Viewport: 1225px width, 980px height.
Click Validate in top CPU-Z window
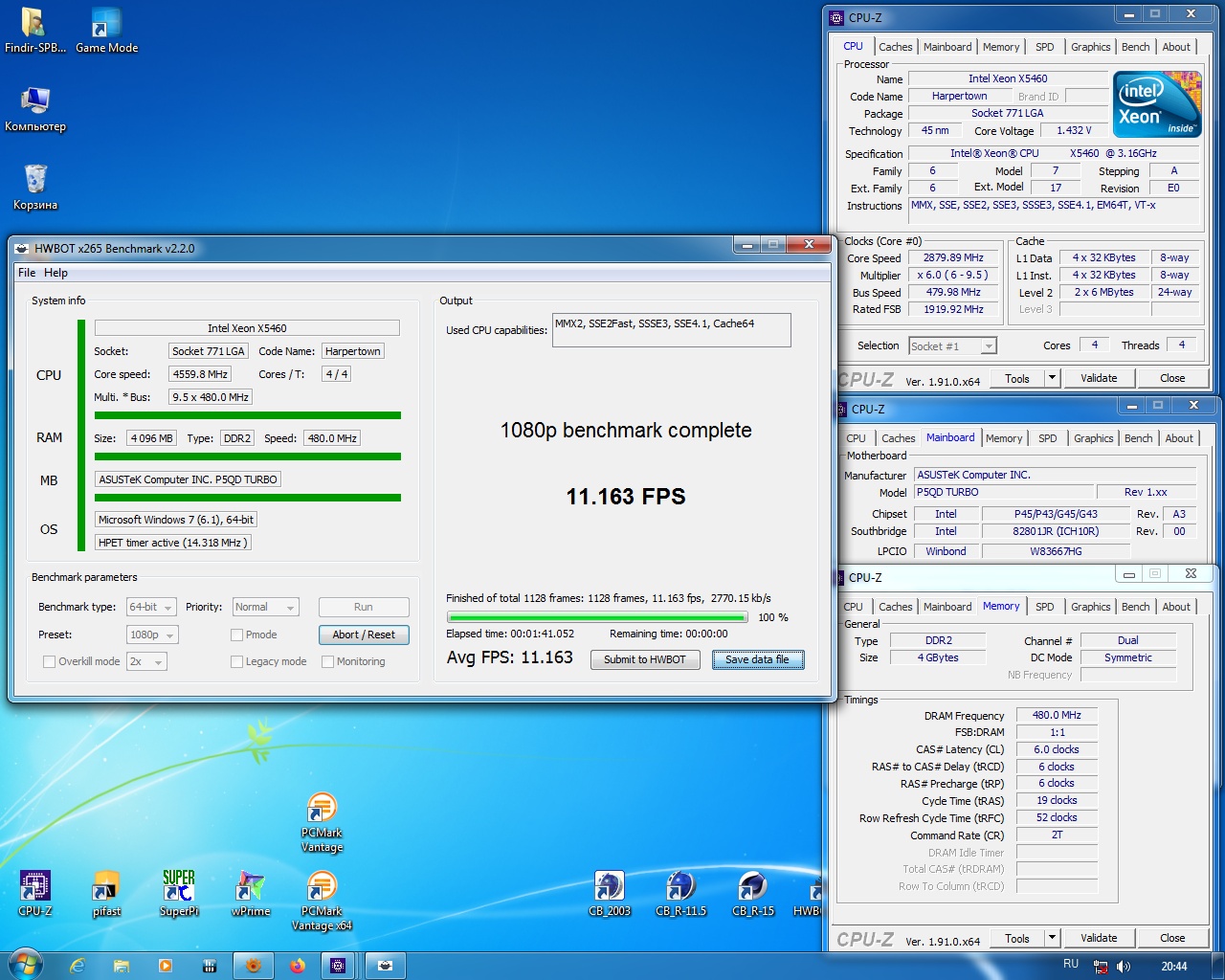pyautogui.click(x=1099, y=378)
